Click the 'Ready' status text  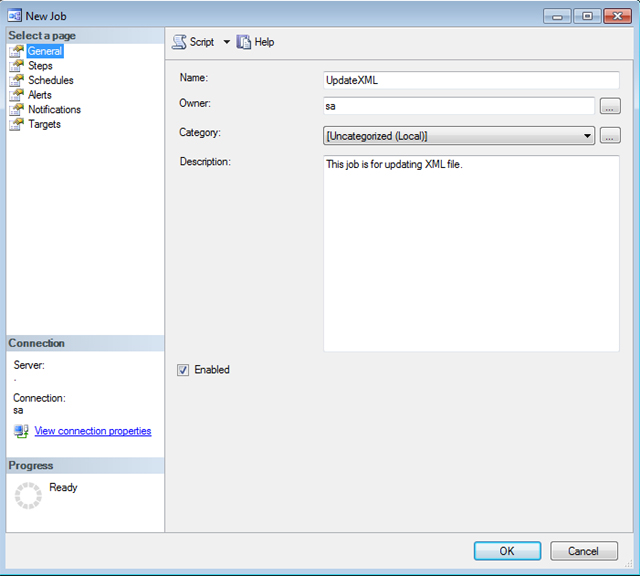[63, 487]
